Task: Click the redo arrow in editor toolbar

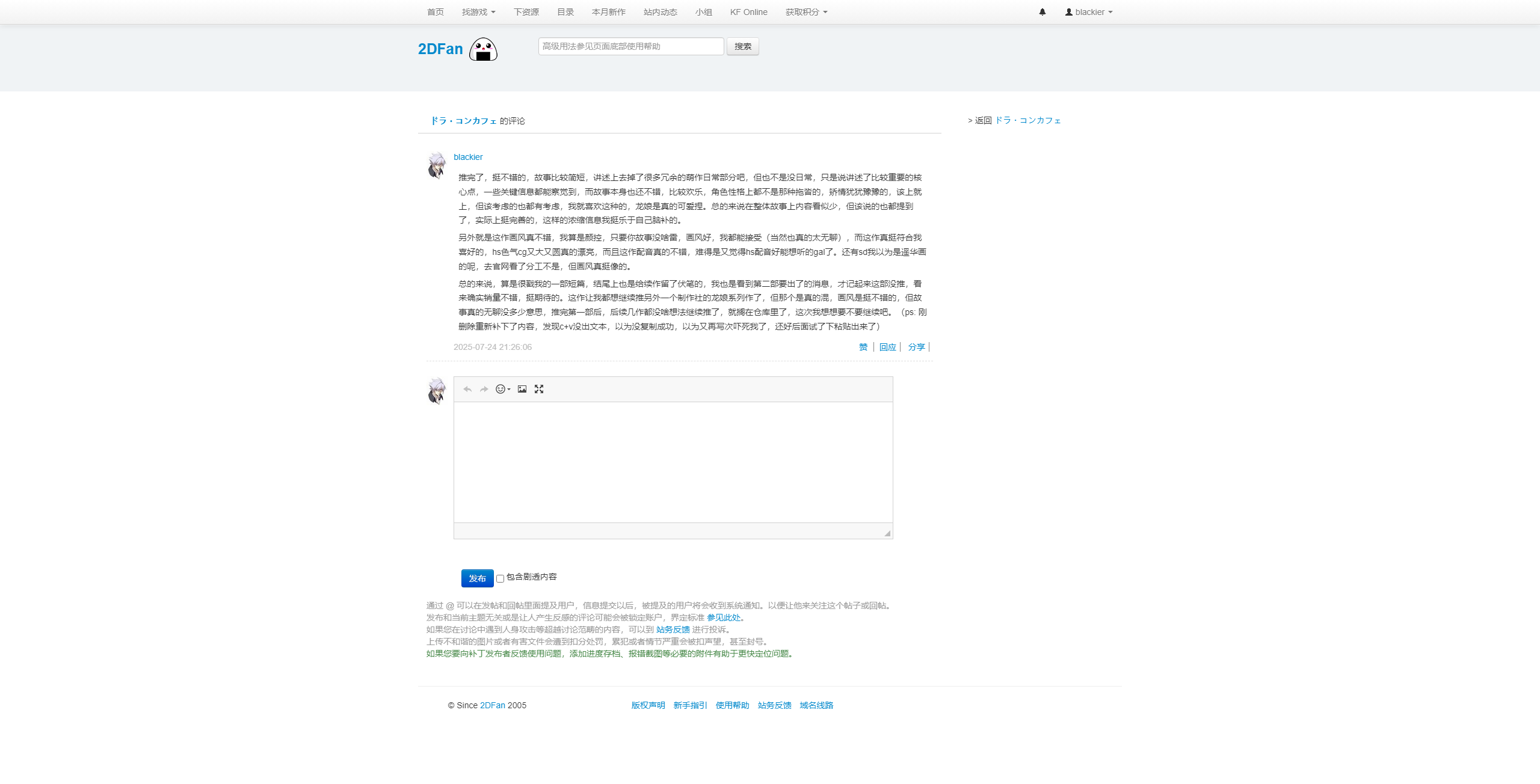Action: click(x=484, y=390)
